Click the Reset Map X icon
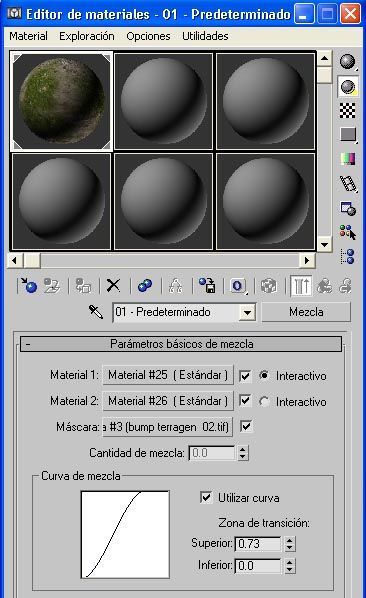 [113, 285]
